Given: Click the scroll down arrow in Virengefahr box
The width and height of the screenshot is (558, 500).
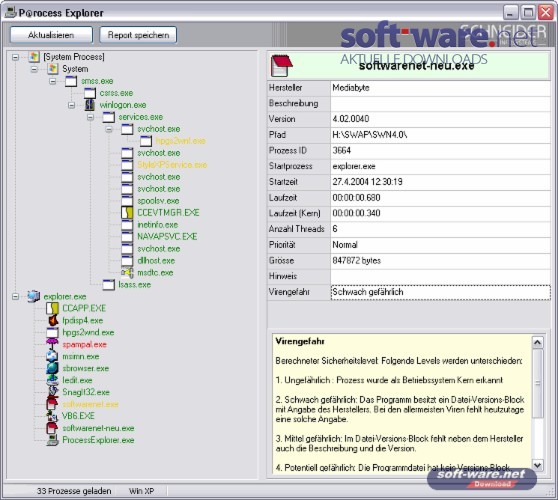Looking at the screenshot, I should pyautogui.click(x=537, y=465).
